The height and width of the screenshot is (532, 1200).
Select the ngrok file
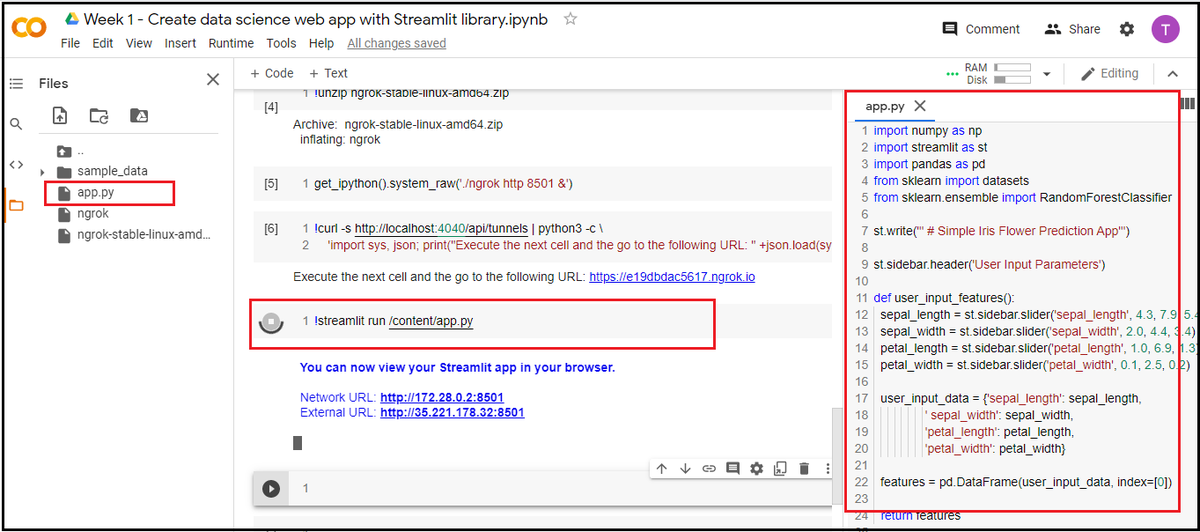[93, 213]
